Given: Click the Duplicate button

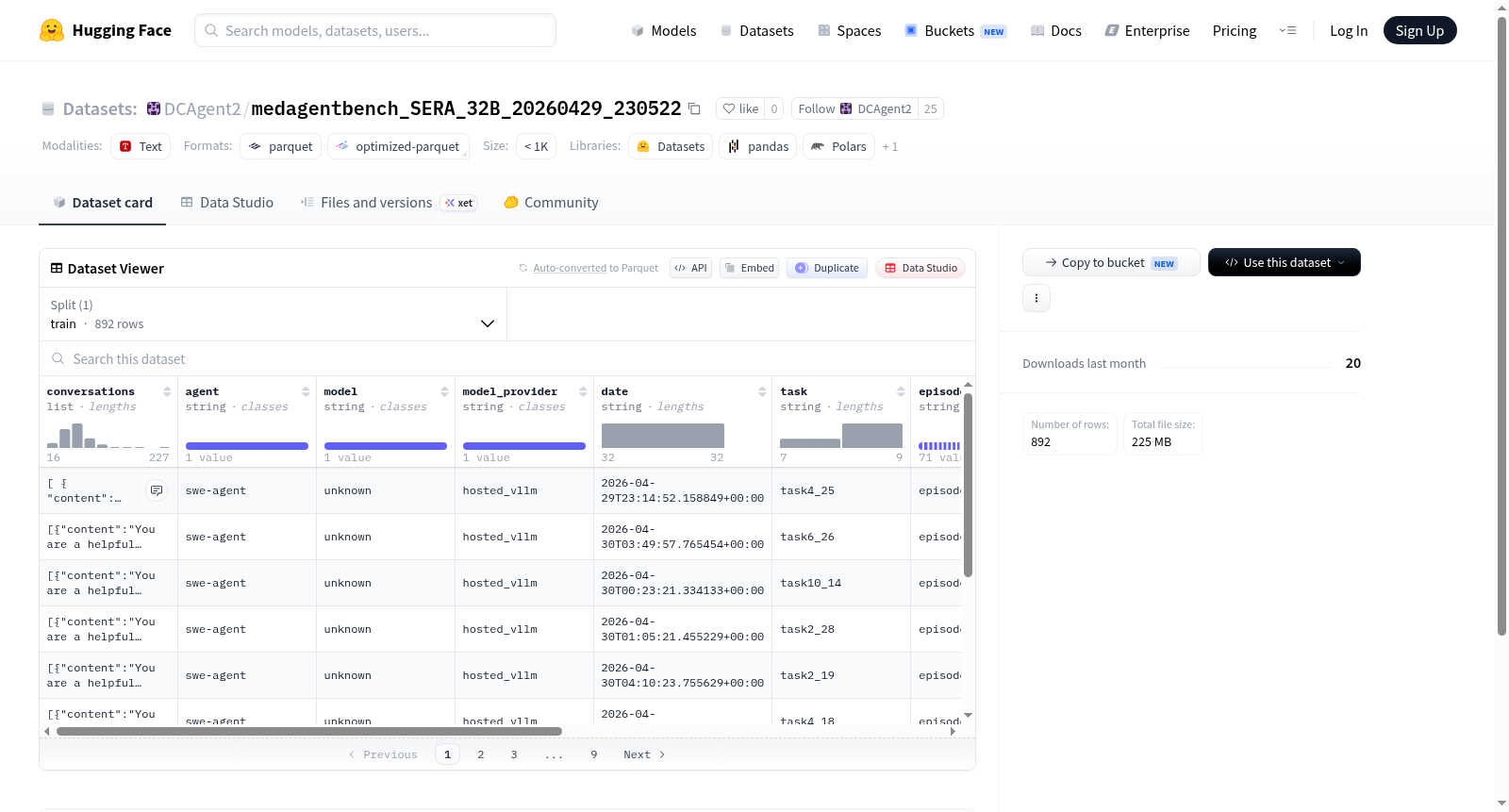Looking at the screenshot, I should pyautogui.click(x=827, y=268).
